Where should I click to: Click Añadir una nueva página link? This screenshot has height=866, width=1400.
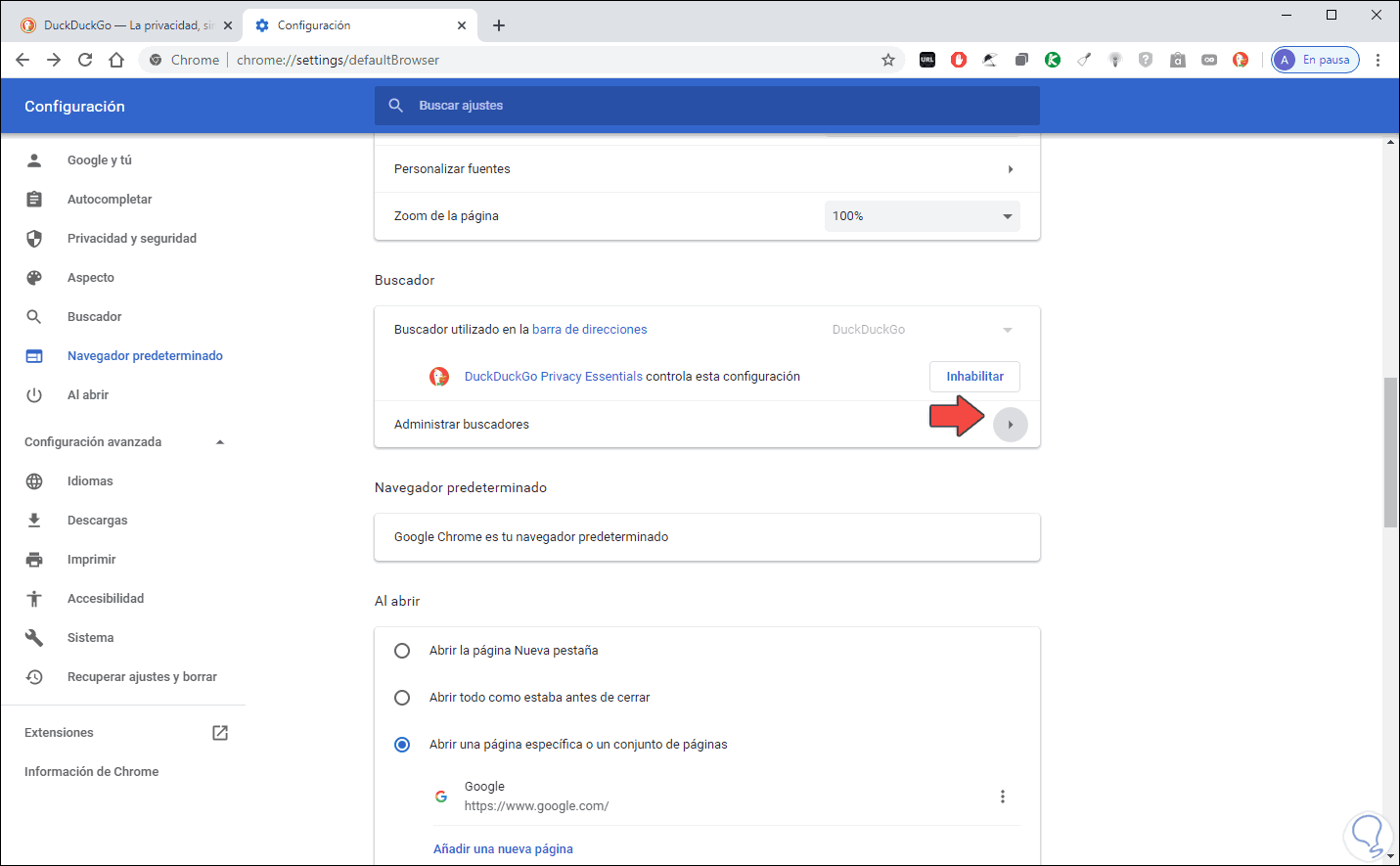point(503,849)
